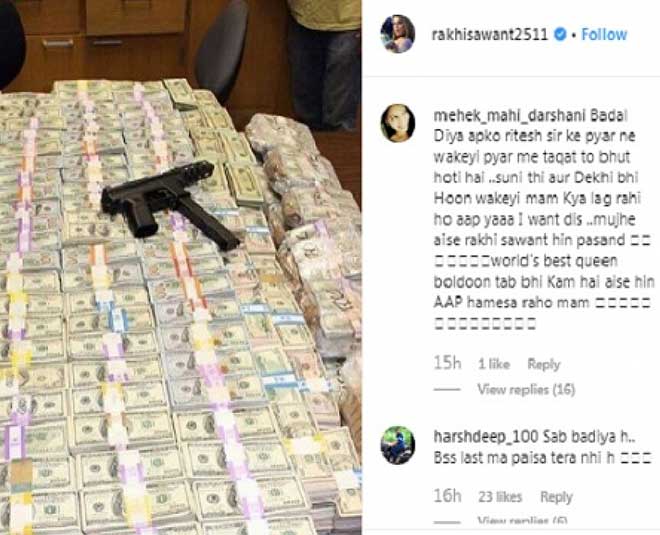Image resolution: width=660 pixels, height=535 pixels.
Task: Open mehek_mahi_darshani's avatar
Action: click(397, 123)
